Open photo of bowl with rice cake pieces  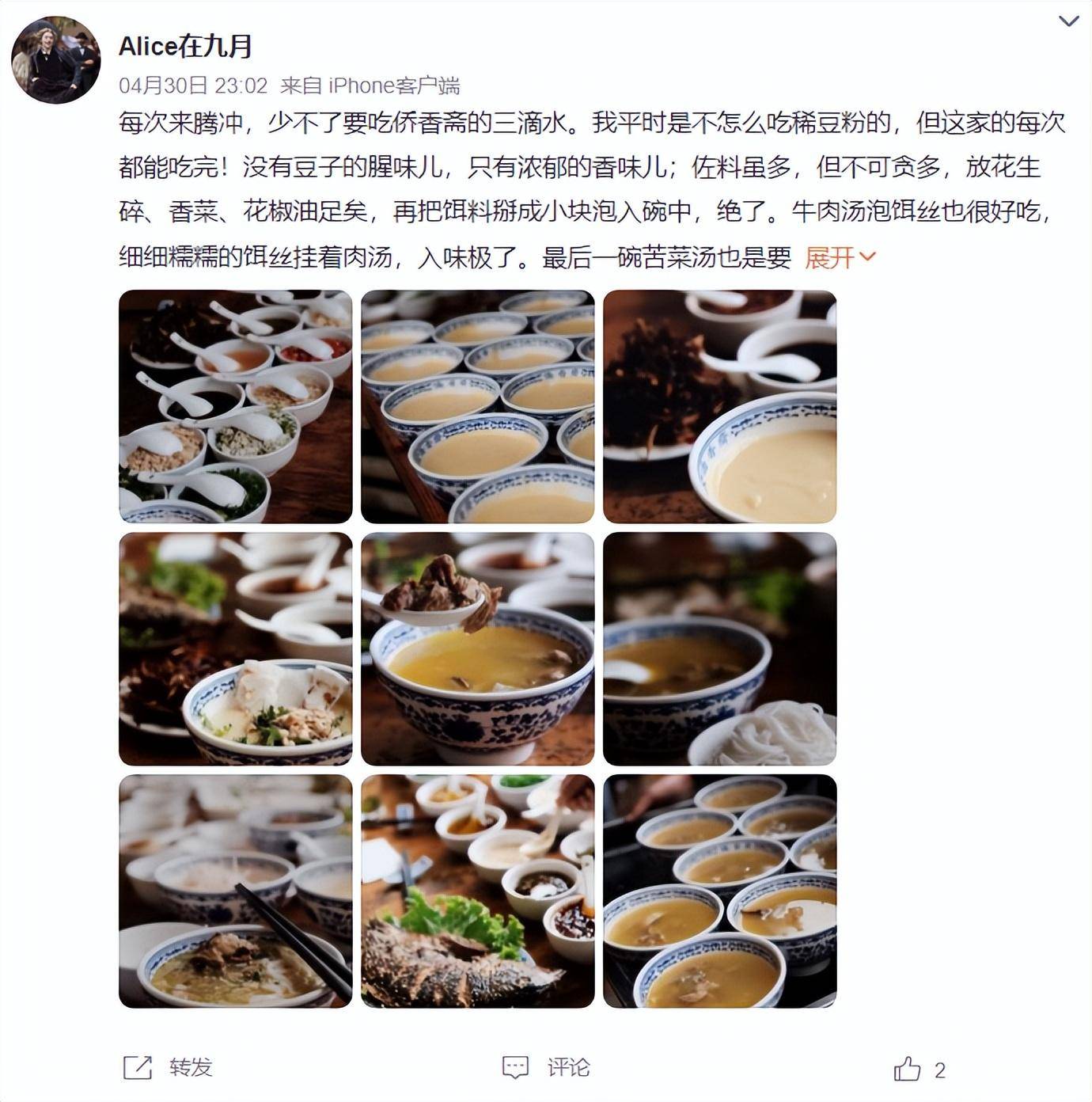pyautogui.click(x=236, y=649)
